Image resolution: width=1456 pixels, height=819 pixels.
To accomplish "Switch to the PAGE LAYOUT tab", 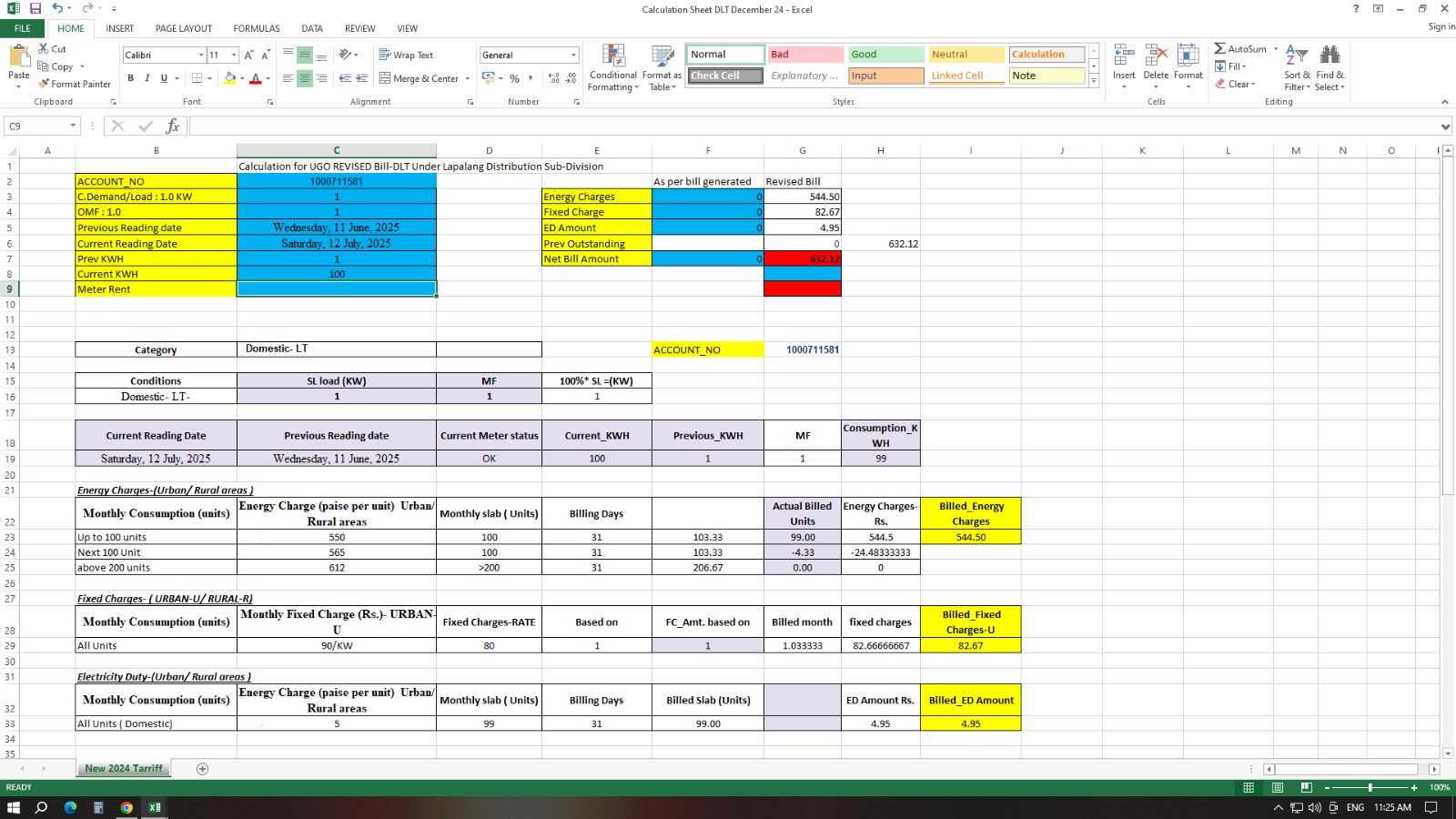I will pos(183,28).
